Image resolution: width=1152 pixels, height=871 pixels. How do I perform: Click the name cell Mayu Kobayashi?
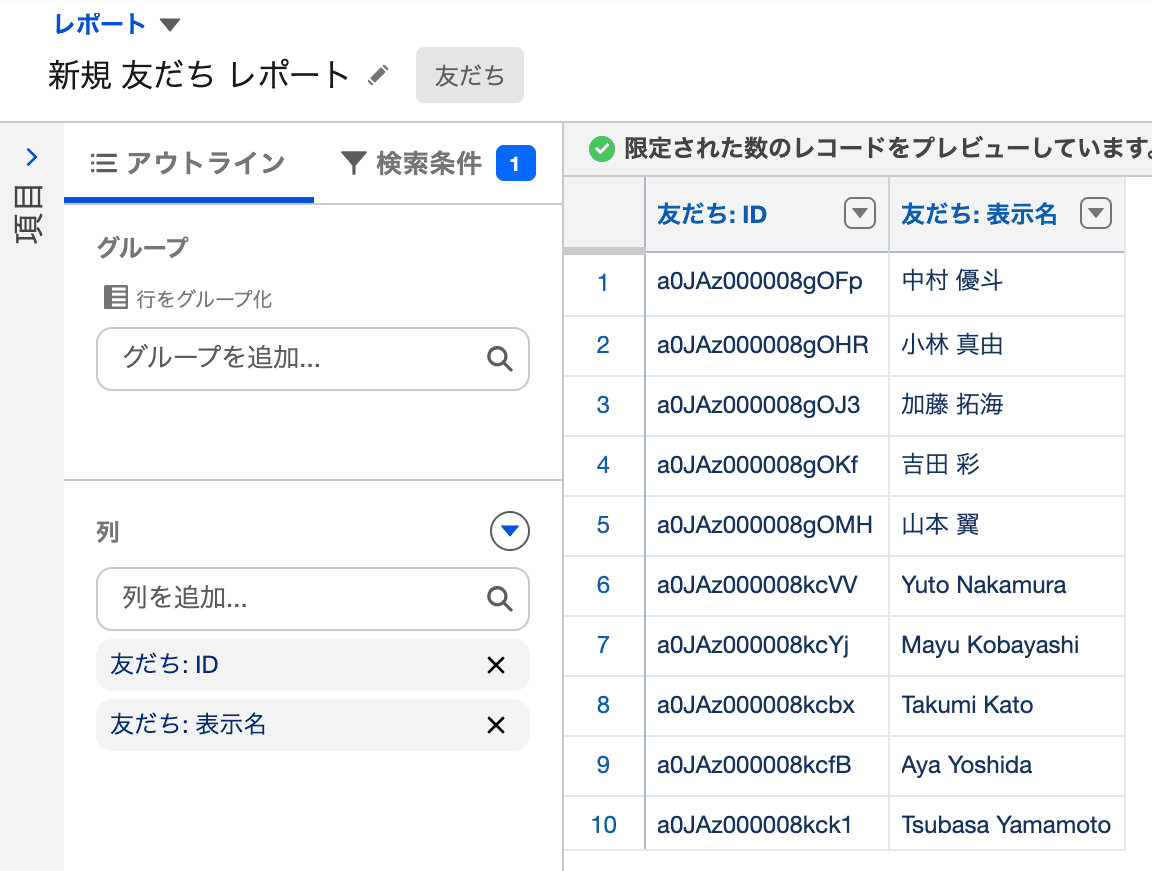(x=1007, y=646)
